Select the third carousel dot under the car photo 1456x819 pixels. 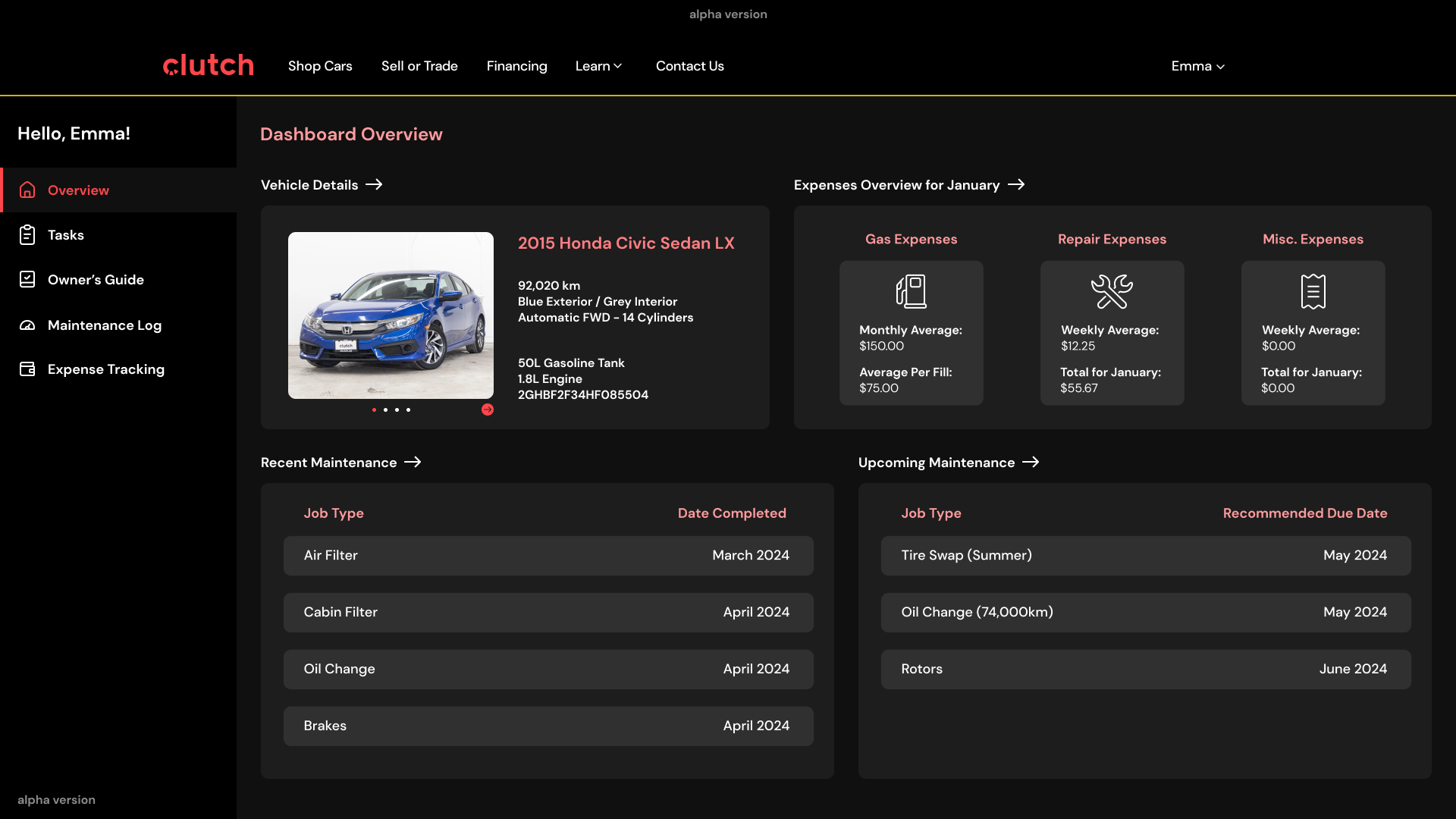397,409
